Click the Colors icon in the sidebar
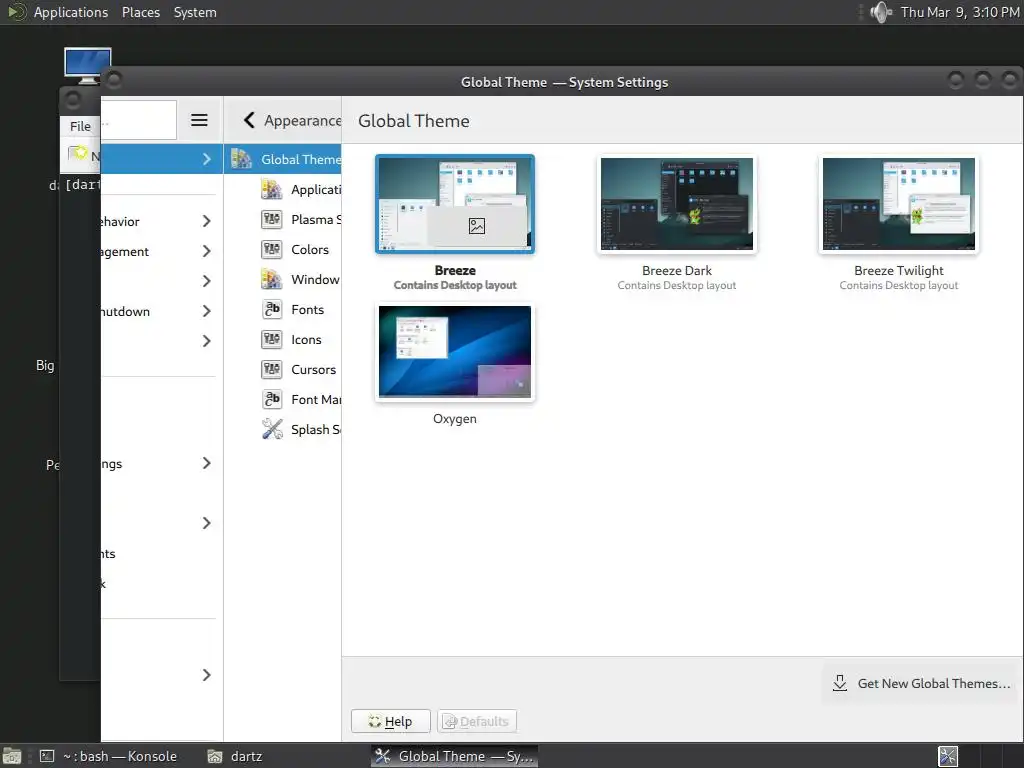 click(x=272, y=249)
